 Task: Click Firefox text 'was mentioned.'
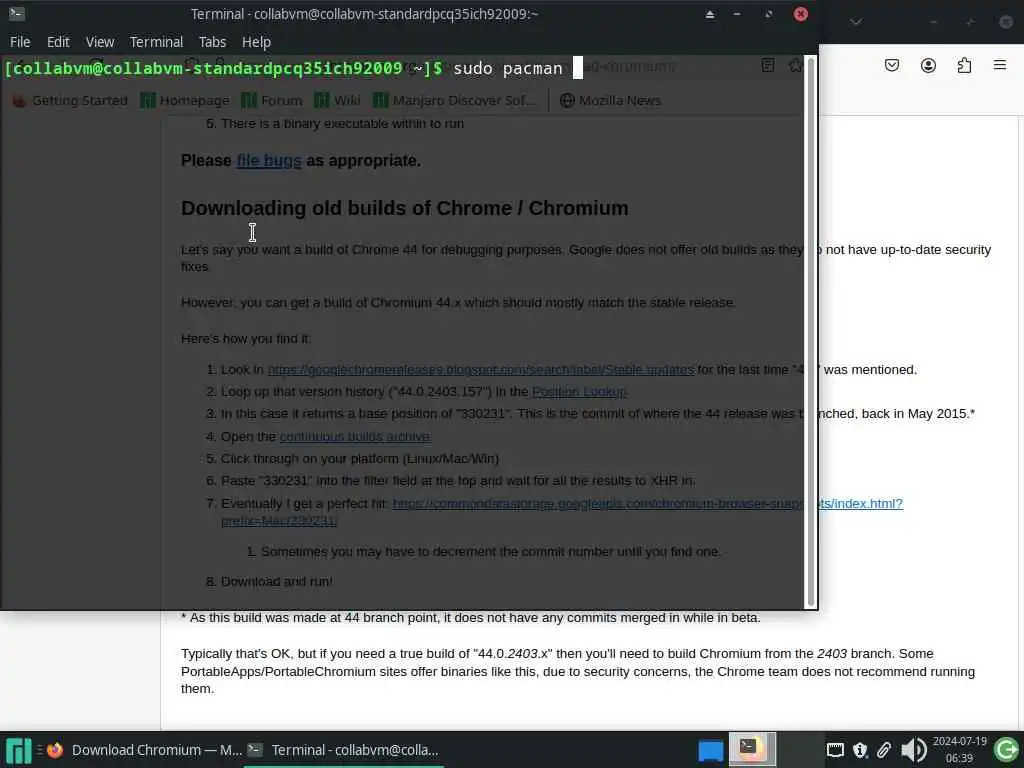(870, 370)
